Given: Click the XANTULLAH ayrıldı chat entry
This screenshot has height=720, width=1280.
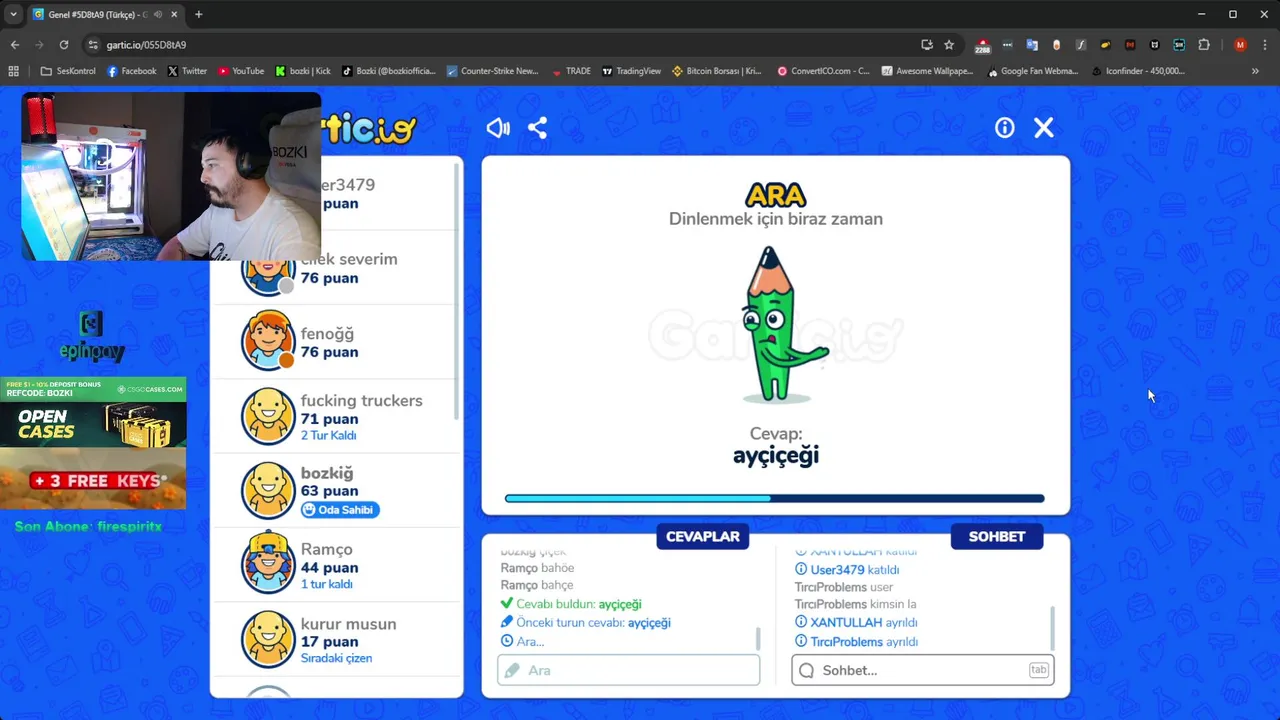Looking at the screenshot, I should click(x=856, y=622).
